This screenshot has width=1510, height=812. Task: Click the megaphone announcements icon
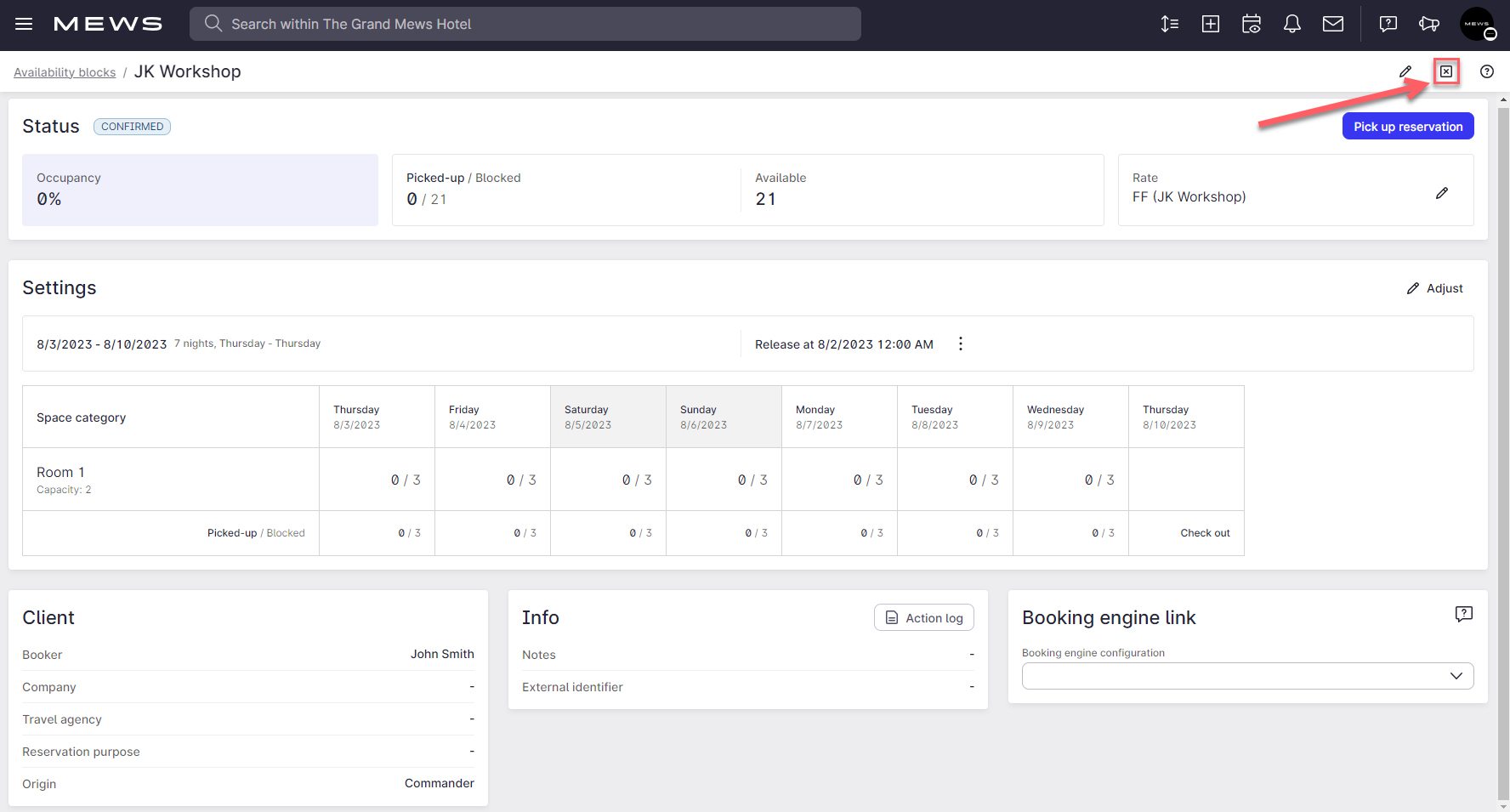pyautogui.click(x=1428, y=24)
